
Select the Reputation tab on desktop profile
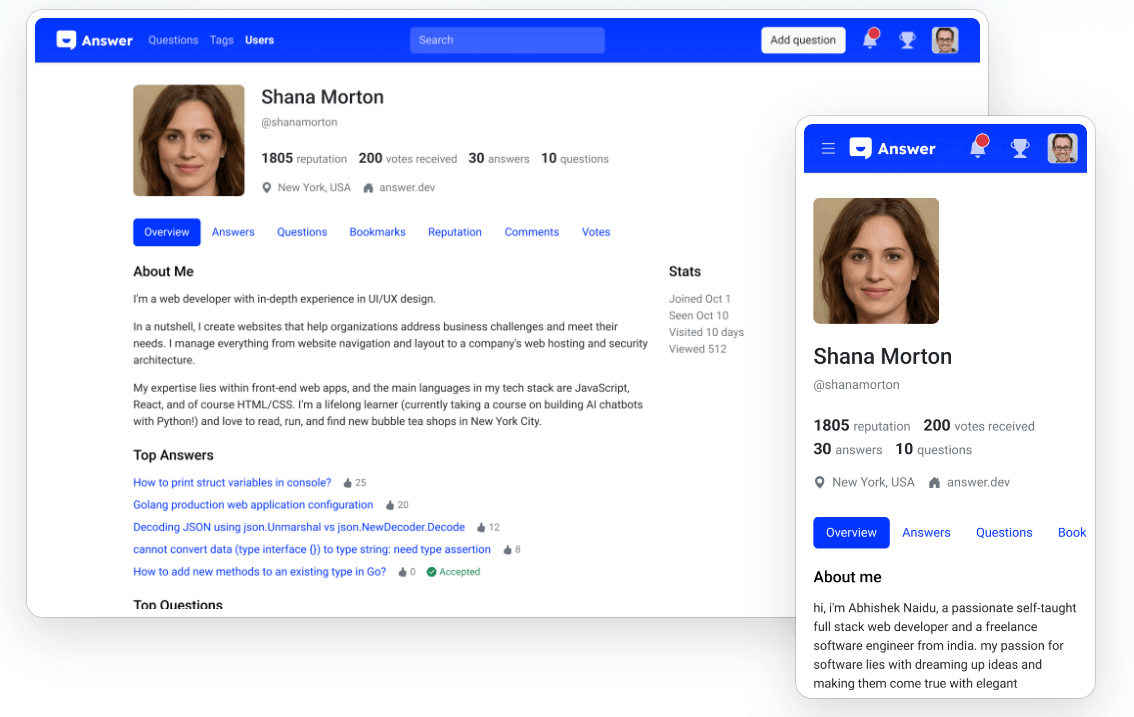455,232
